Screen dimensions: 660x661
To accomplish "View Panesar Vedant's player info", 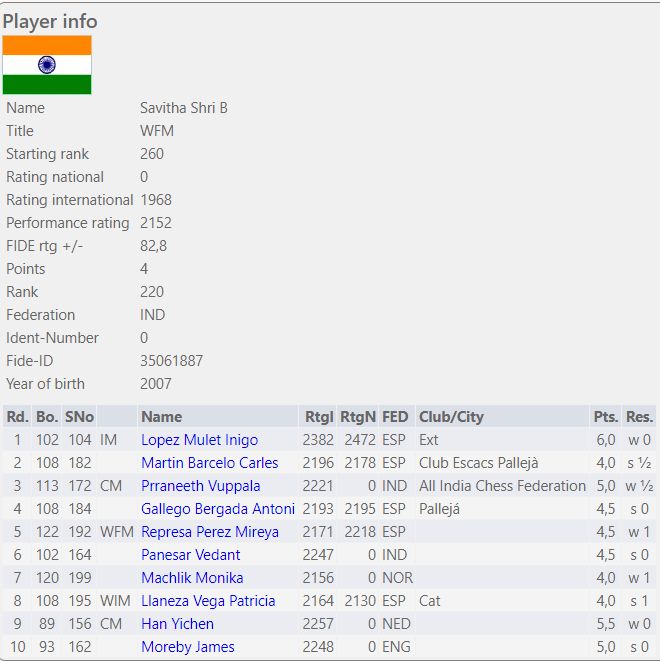I will 190,555.
